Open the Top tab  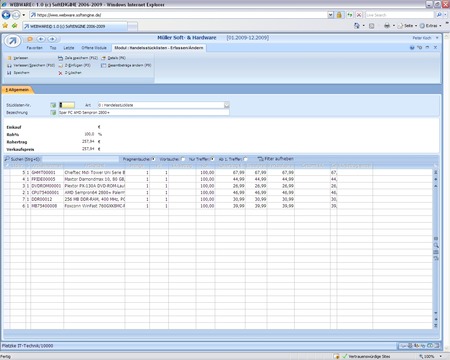click(x=53, y=48)
